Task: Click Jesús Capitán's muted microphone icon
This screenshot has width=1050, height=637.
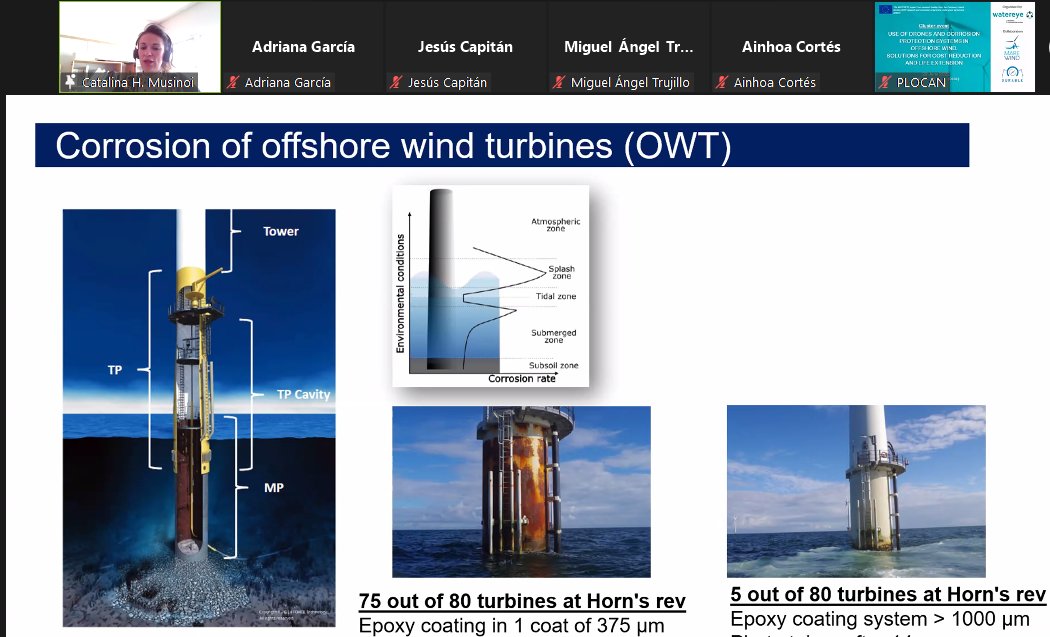Action: [396, 82]
